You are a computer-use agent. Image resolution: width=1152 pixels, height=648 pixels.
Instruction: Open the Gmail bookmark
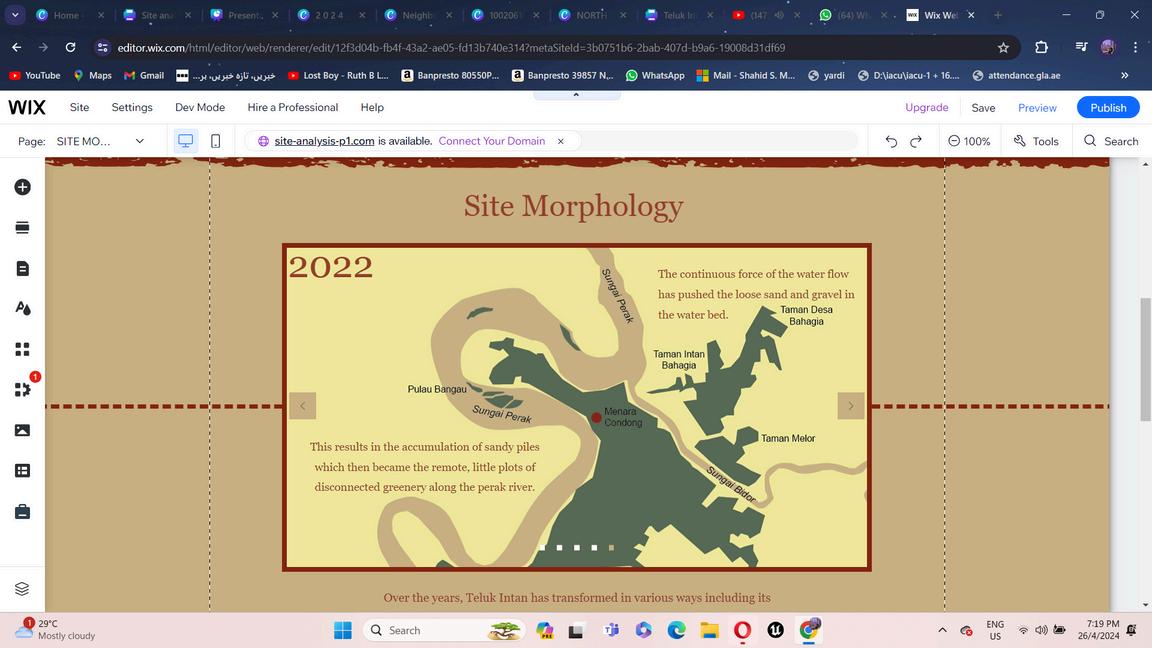[x=144, y=75]
